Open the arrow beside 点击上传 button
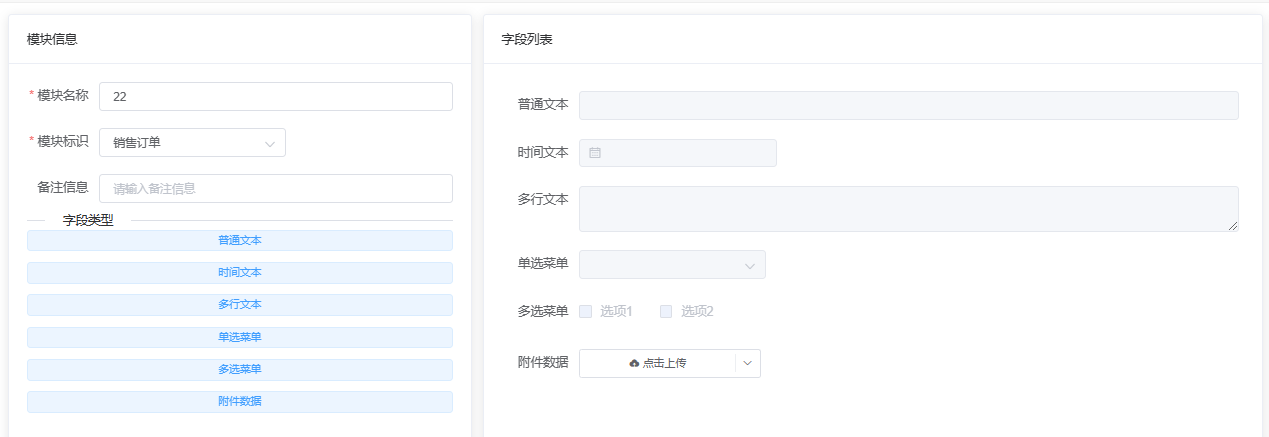Screen dimensions: 1269x437 coord(748,363)
